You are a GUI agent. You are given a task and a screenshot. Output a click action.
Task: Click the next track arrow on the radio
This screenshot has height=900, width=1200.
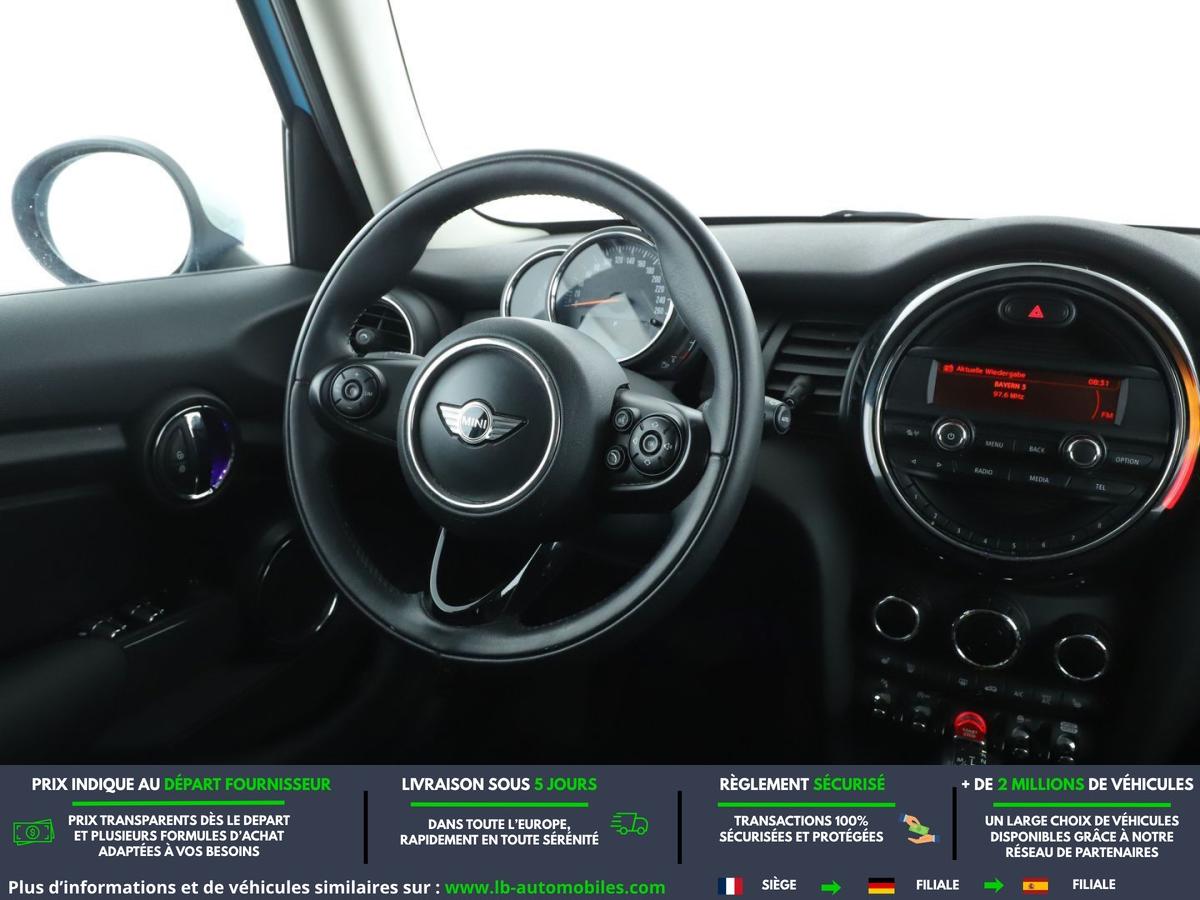939,465
